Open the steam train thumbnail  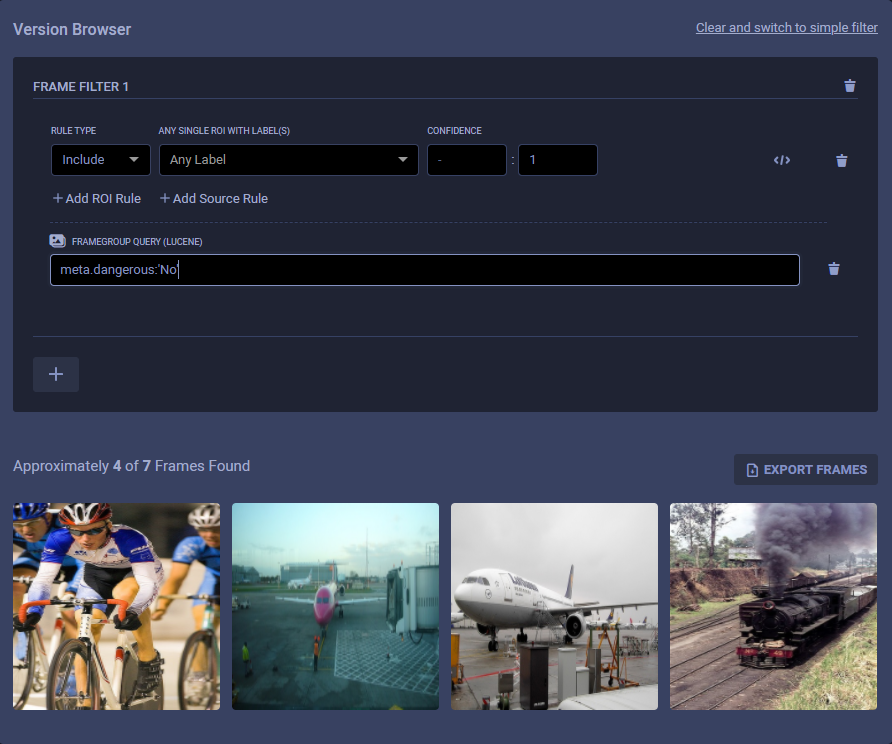click(773, 606)
